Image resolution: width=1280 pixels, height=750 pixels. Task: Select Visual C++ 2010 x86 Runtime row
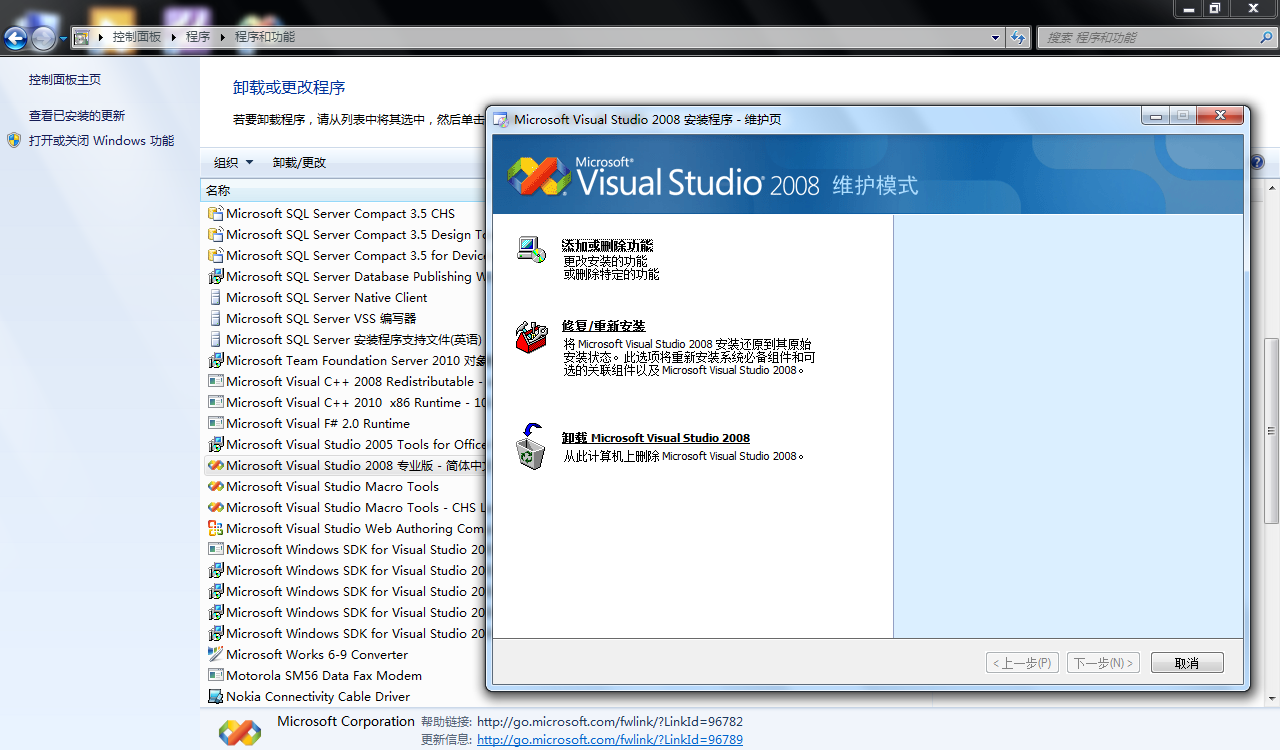tap(345, 402)
